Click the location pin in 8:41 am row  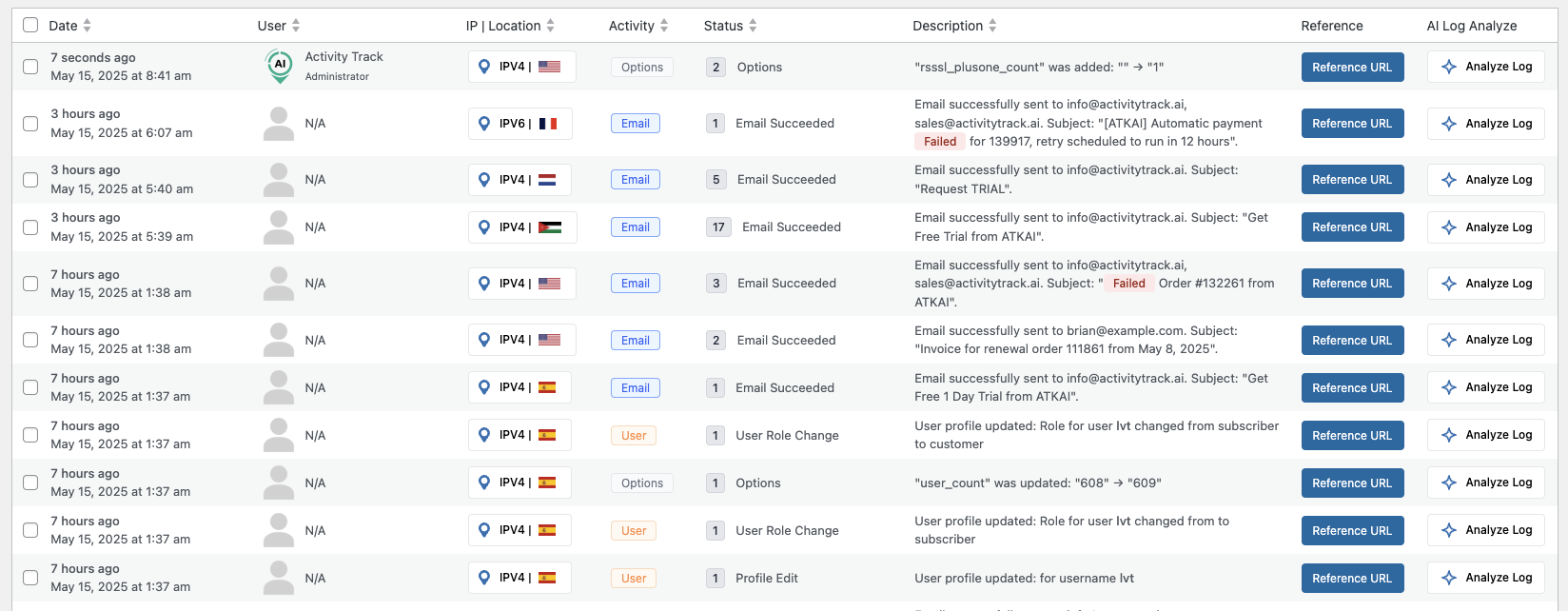484,67
